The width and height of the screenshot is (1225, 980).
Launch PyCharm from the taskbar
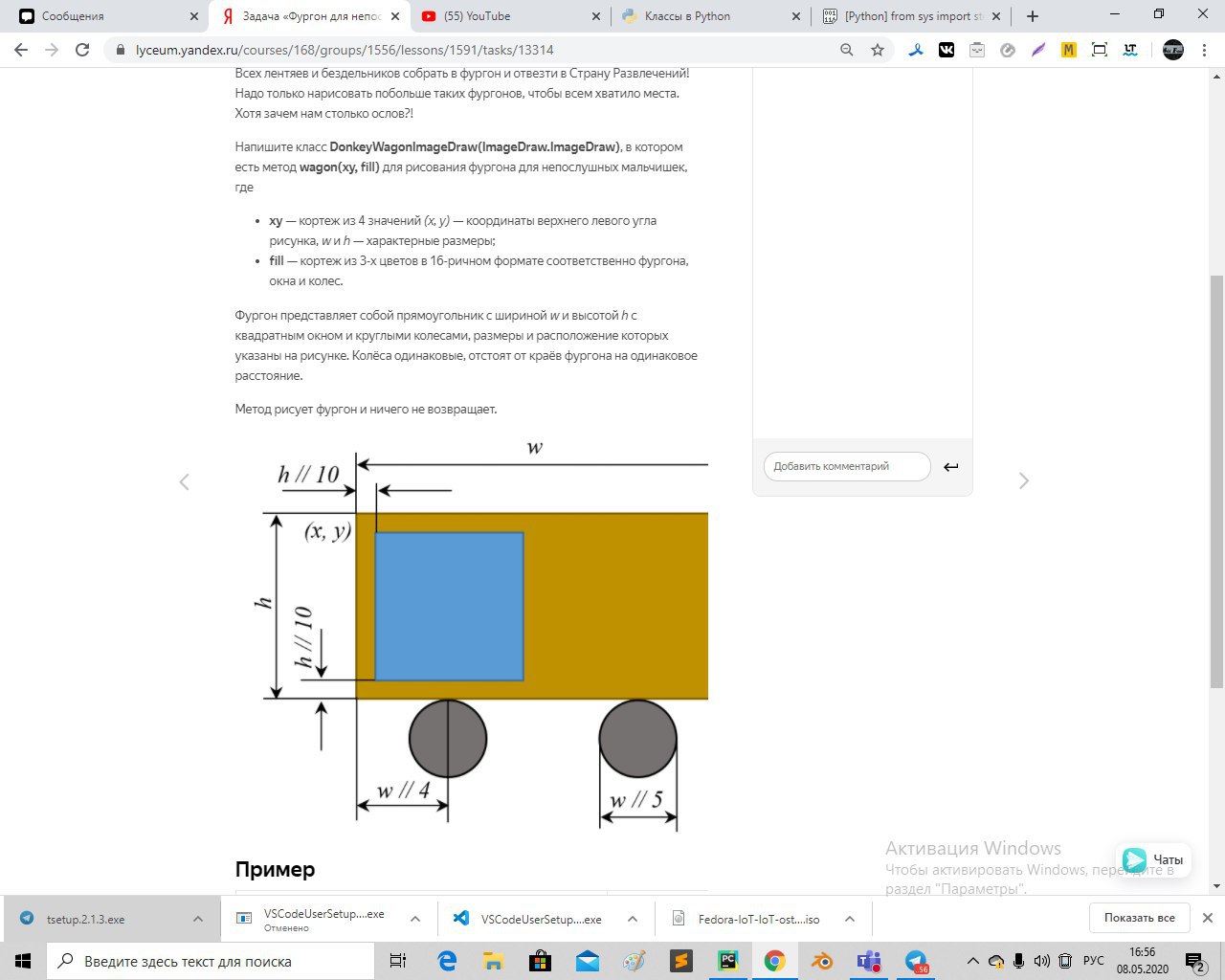[728, 961]
